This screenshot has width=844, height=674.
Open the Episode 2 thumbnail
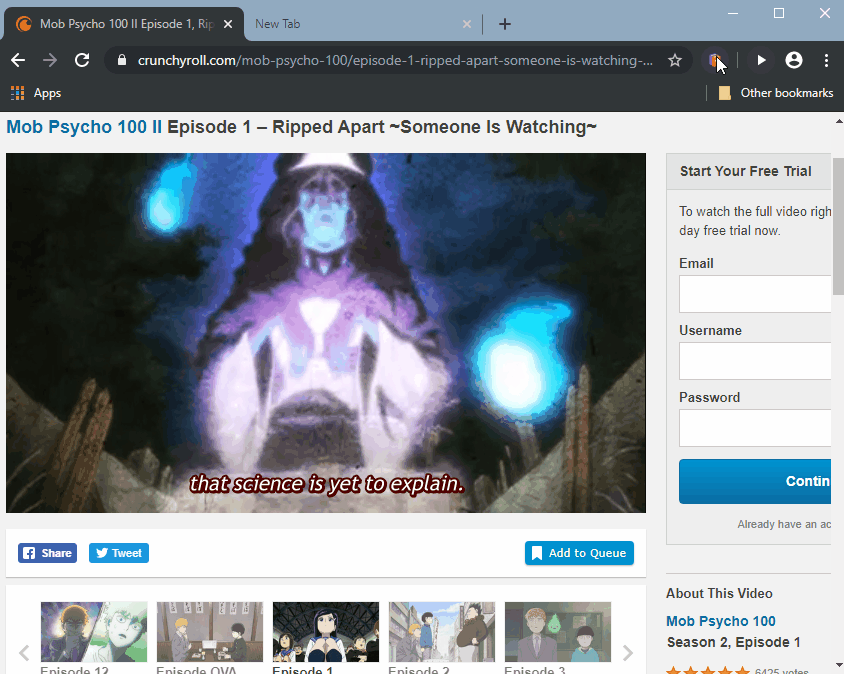pos(442,632)
